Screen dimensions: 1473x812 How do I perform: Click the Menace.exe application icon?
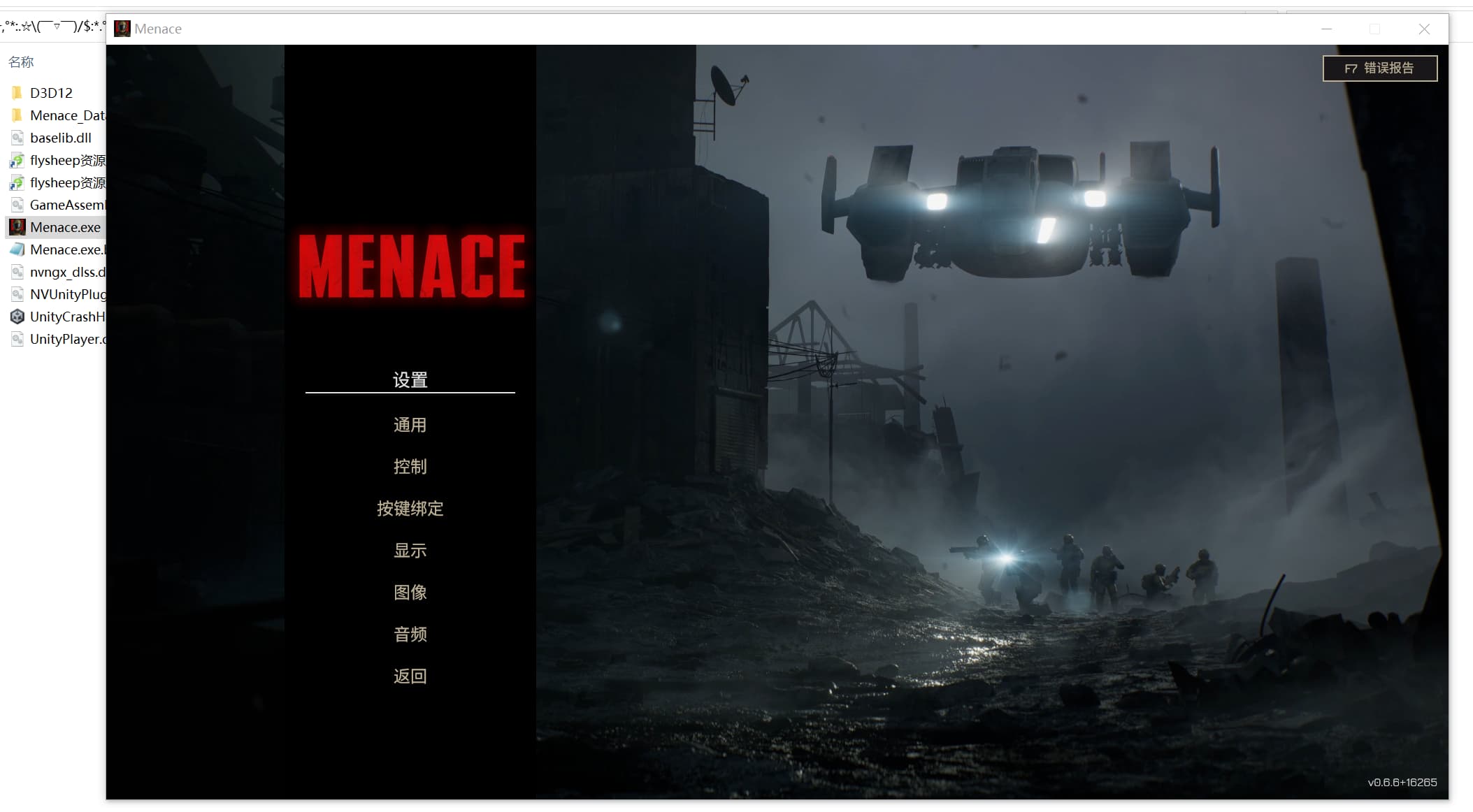pos(17,227)
